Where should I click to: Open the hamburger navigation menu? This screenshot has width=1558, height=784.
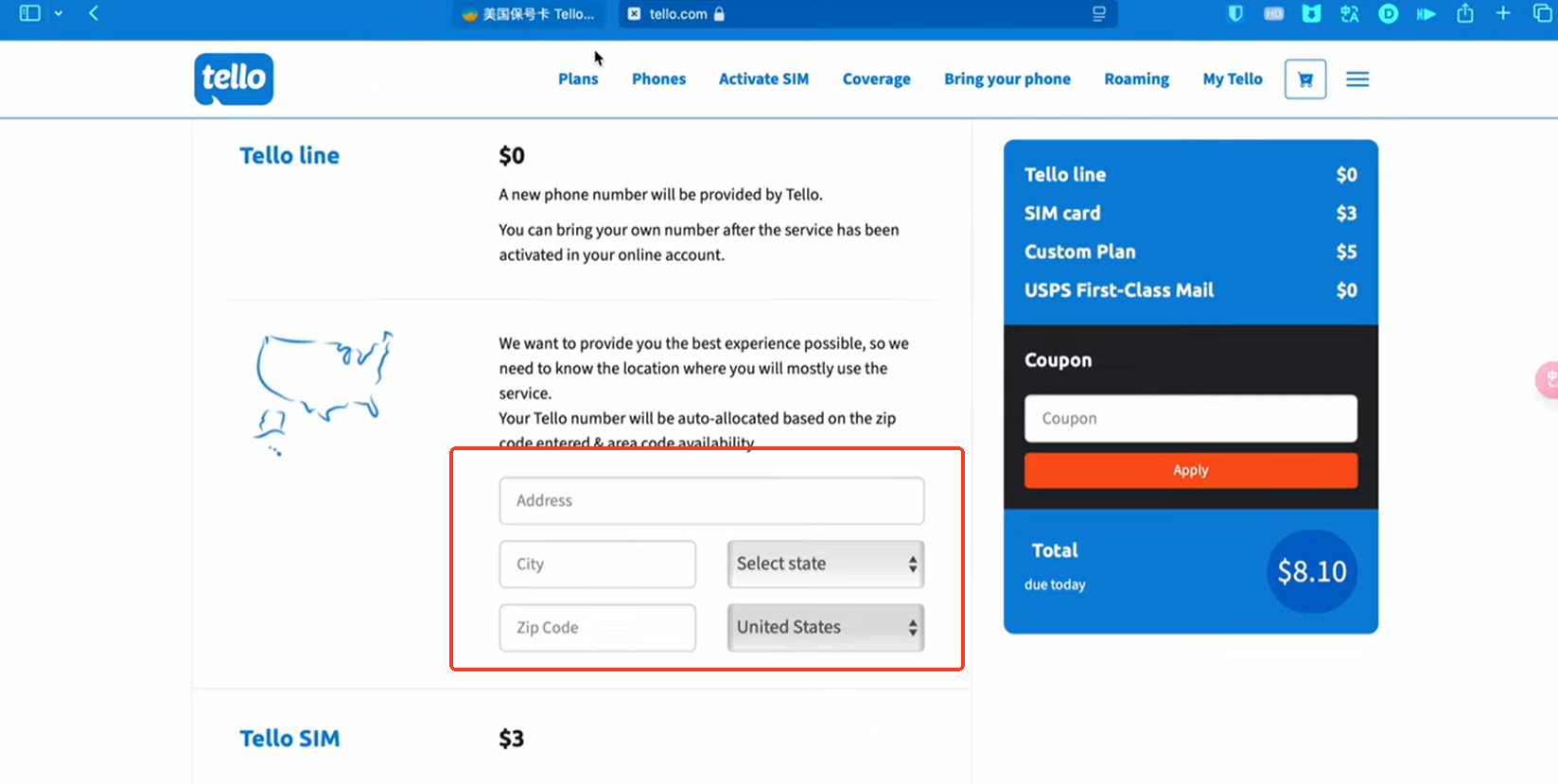click(x=1357, y=79)
